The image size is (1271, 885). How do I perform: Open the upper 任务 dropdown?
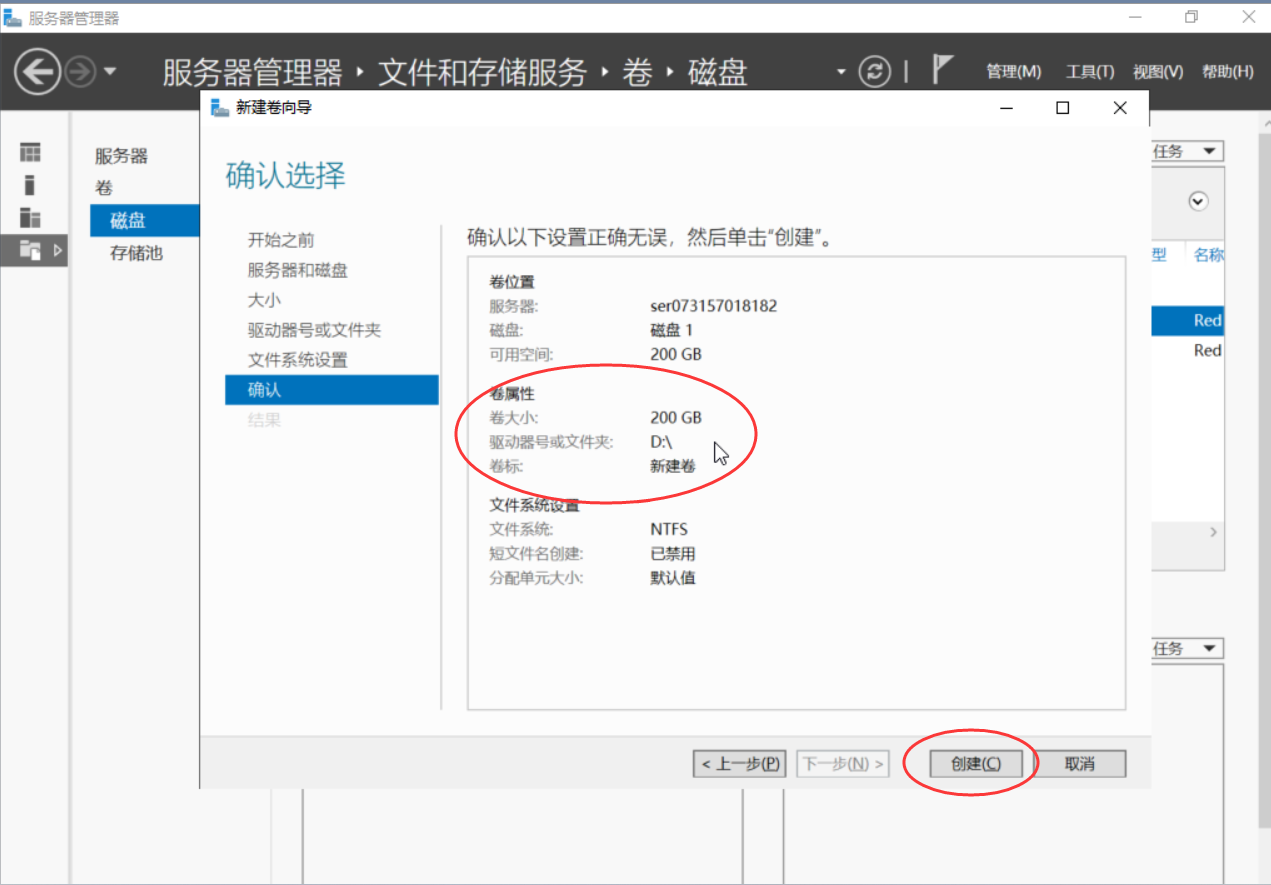pos(1186,151)
